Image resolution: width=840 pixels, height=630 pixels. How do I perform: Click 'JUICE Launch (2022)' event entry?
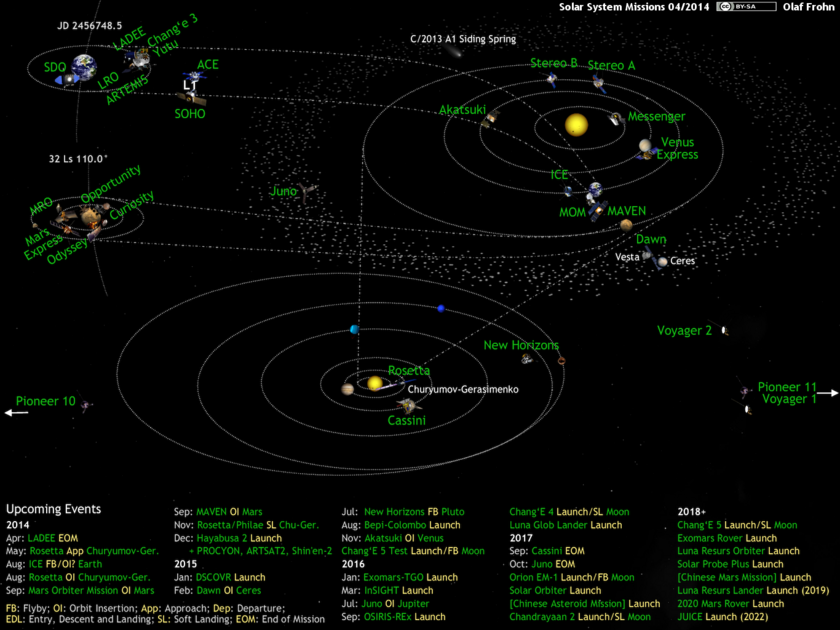(x=722, y=617)
